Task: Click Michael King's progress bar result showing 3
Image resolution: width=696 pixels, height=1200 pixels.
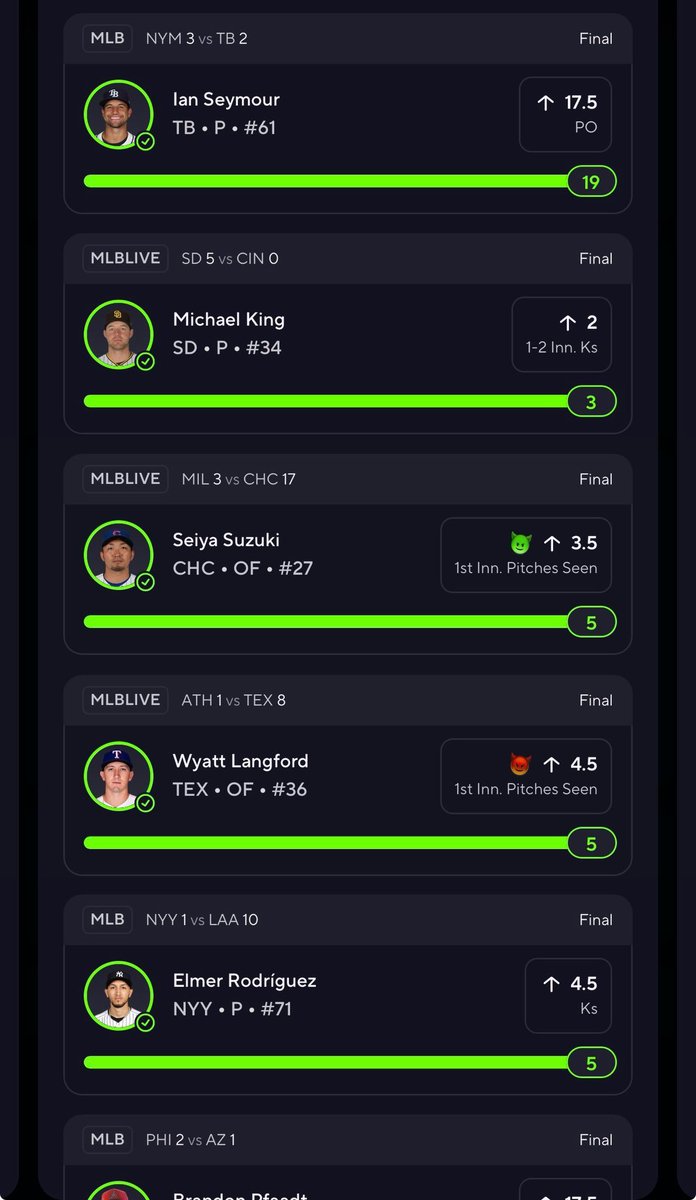Action: 591,402
